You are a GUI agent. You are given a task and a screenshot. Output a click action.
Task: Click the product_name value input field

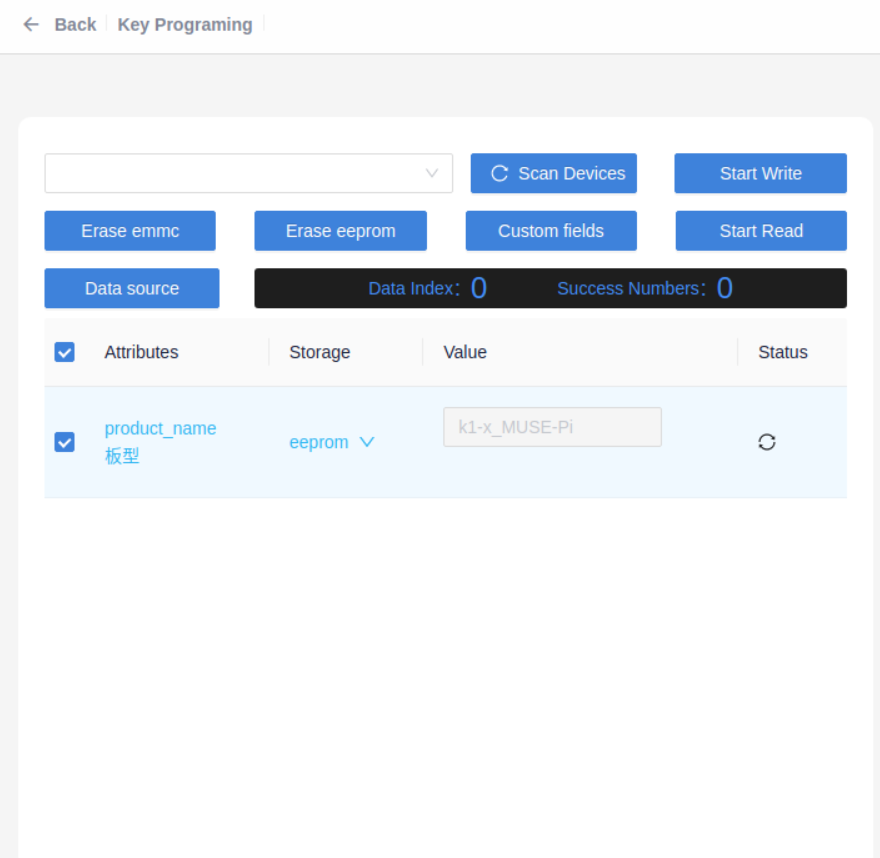point(552,427)
